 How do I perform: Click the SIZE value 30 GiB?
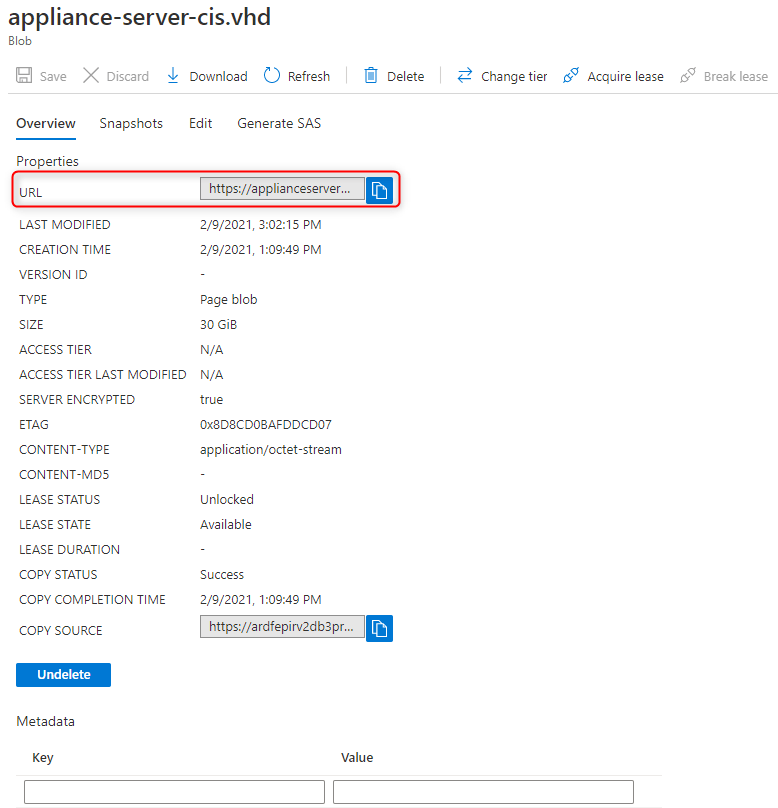point(218,325)
